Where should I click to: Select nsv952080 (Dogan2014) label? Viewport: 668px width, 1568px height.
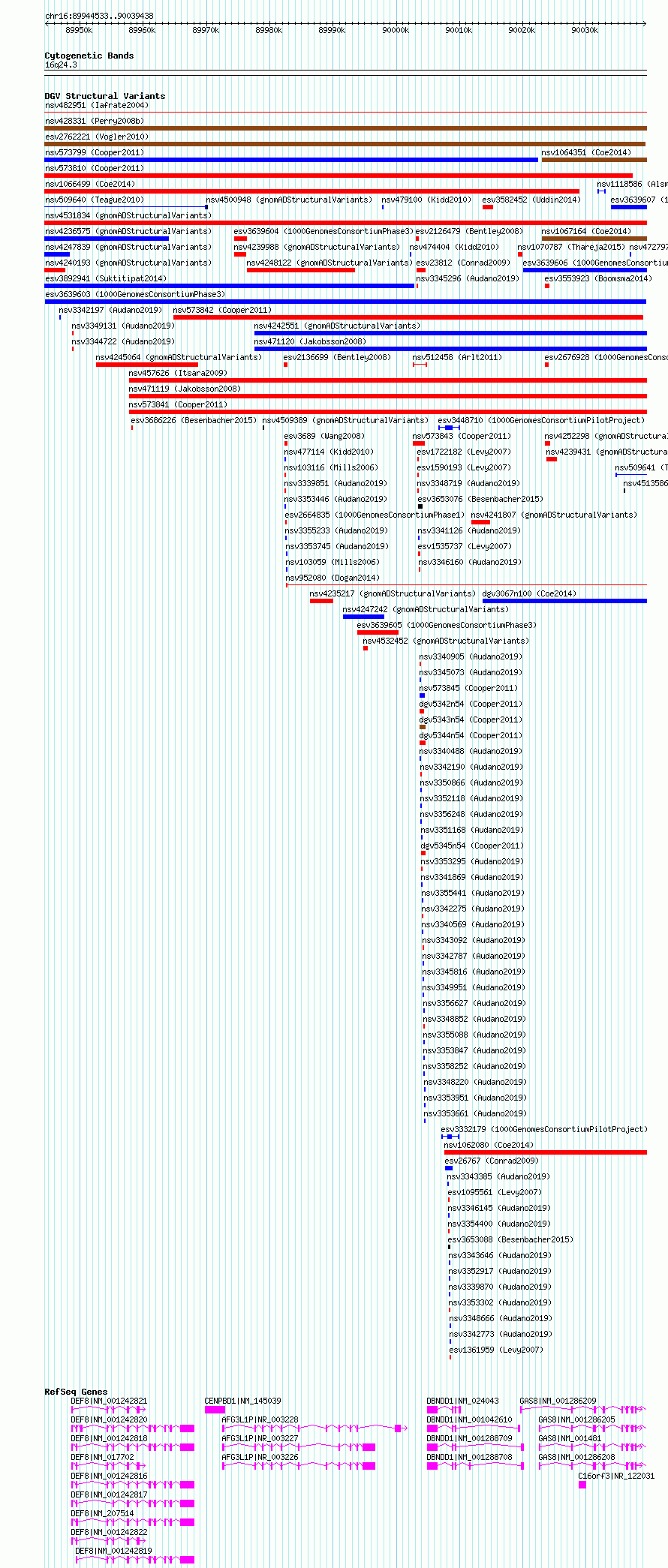coord(332,578)
